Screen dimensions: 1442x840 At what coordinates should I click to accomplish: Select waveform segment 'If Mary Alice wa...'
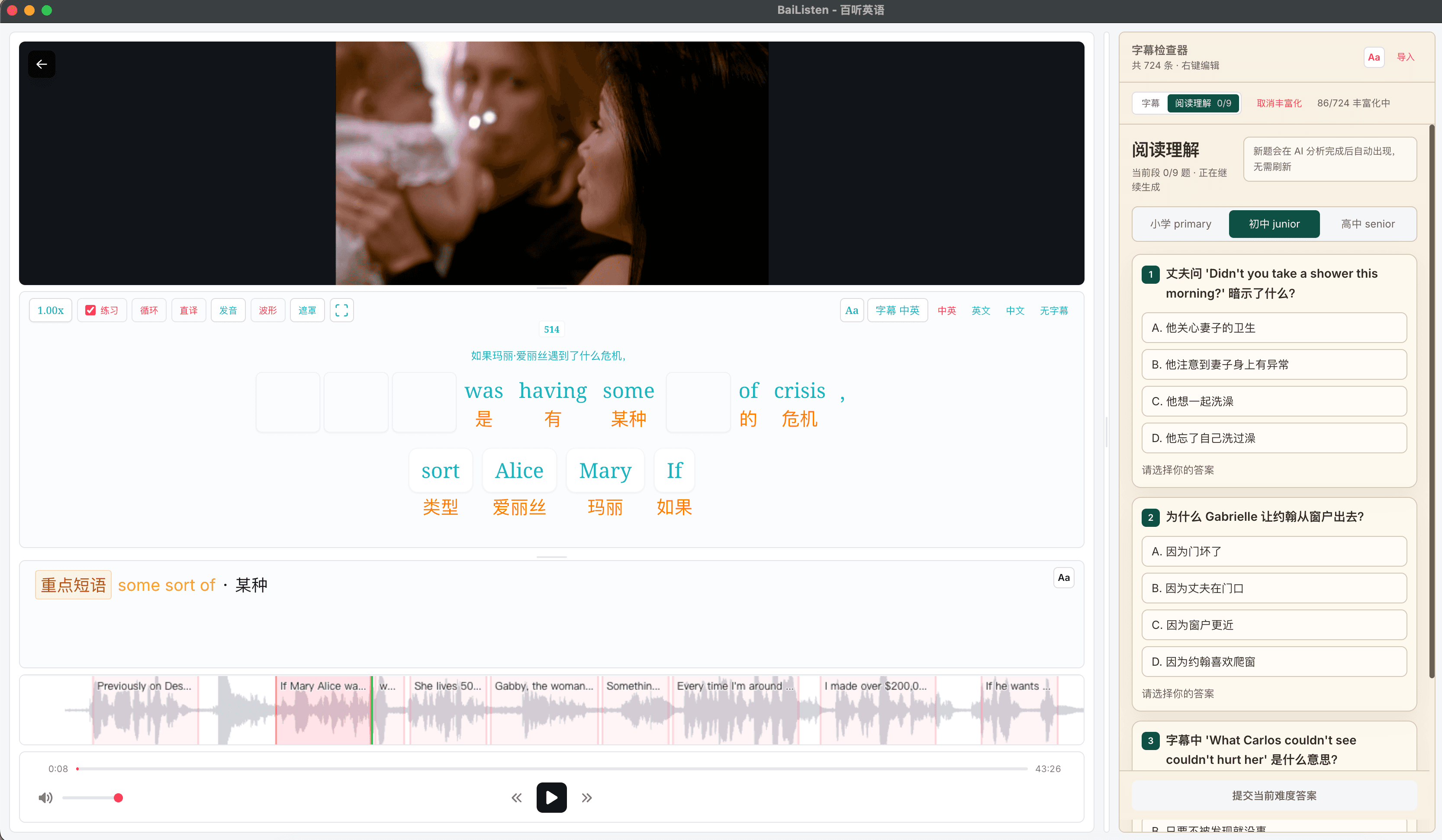[323, 710]
